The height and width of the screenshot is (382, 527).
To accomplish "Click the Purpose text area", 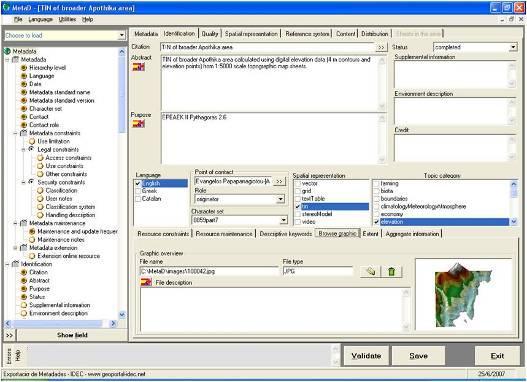I will pyautogui.click(x=273, y=139).
